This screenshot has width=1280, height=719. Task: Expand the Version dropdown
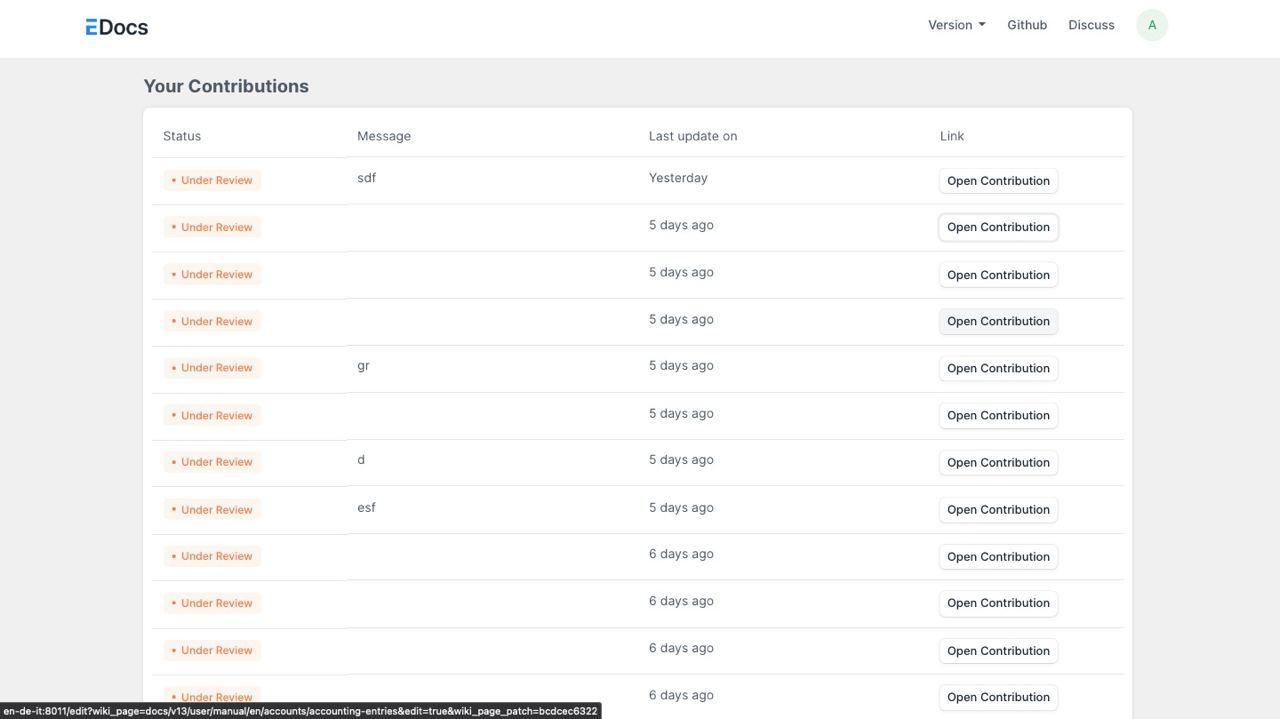tap(956, 25)
